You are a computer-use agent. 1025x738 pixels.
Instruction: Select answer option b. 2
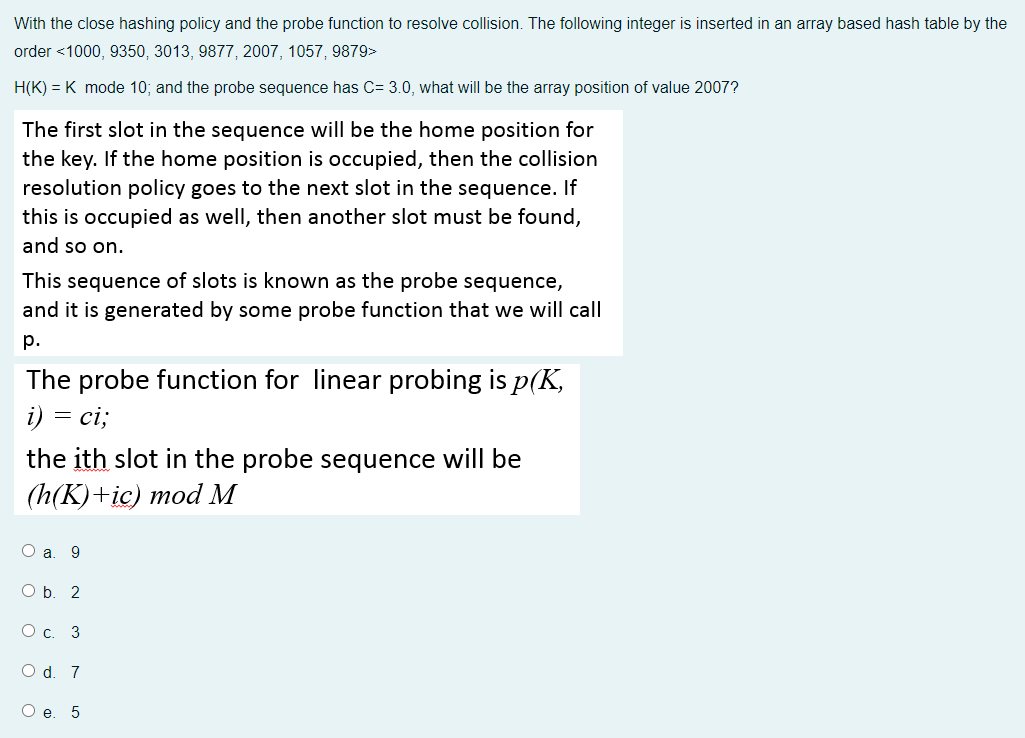point(28,590)
